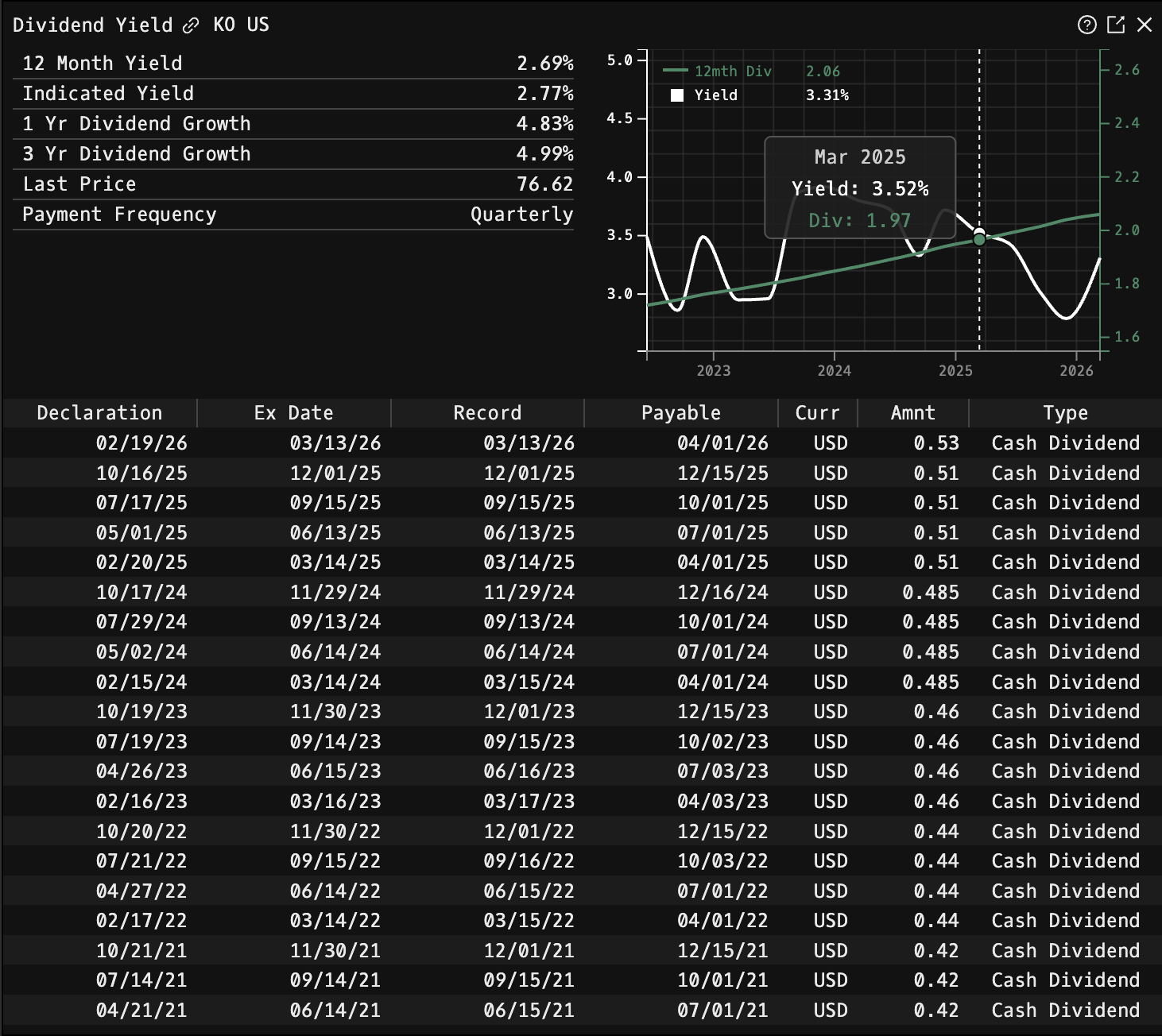The height and width of the screenshot is (1036, 1162).
Task: Click Cash Dividend in the 07/17/25 row
Action: (x=1066, y=503)
